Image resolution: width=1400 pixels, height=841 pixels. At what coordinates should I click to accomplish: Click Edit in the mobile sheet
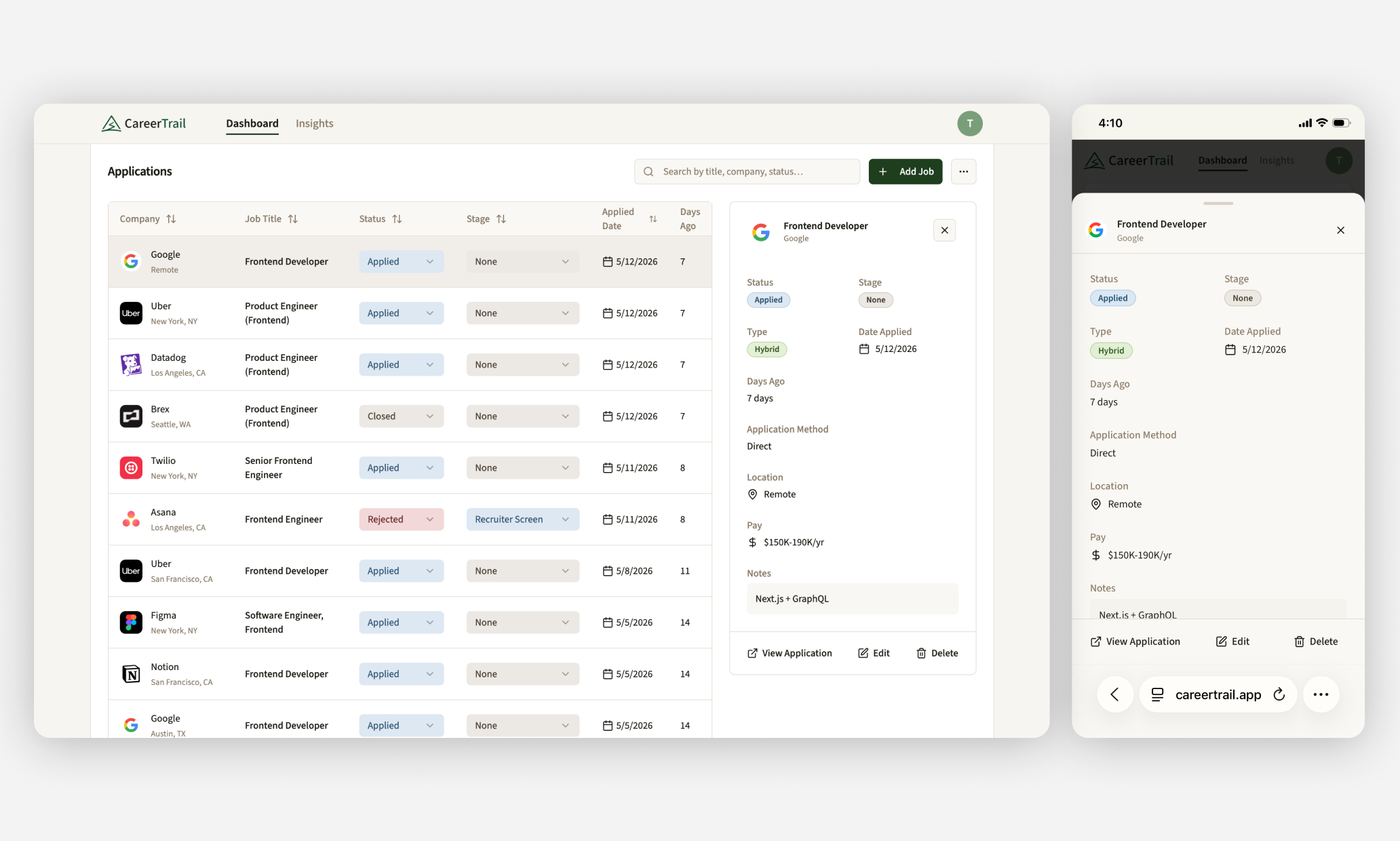pyautogui.click(x=1232, y=642)
